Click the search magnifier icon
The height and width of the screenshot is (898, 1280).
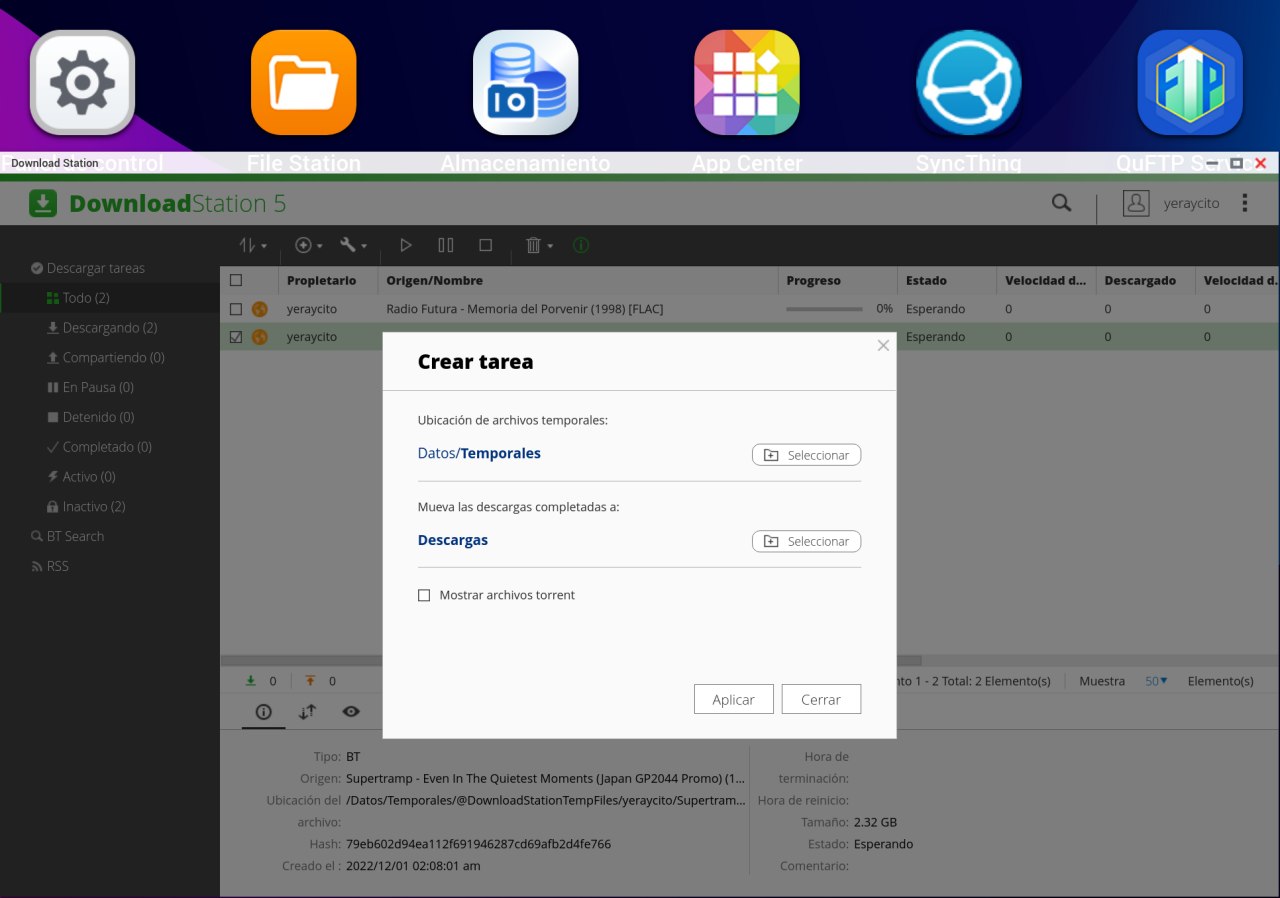(1061, 203)
